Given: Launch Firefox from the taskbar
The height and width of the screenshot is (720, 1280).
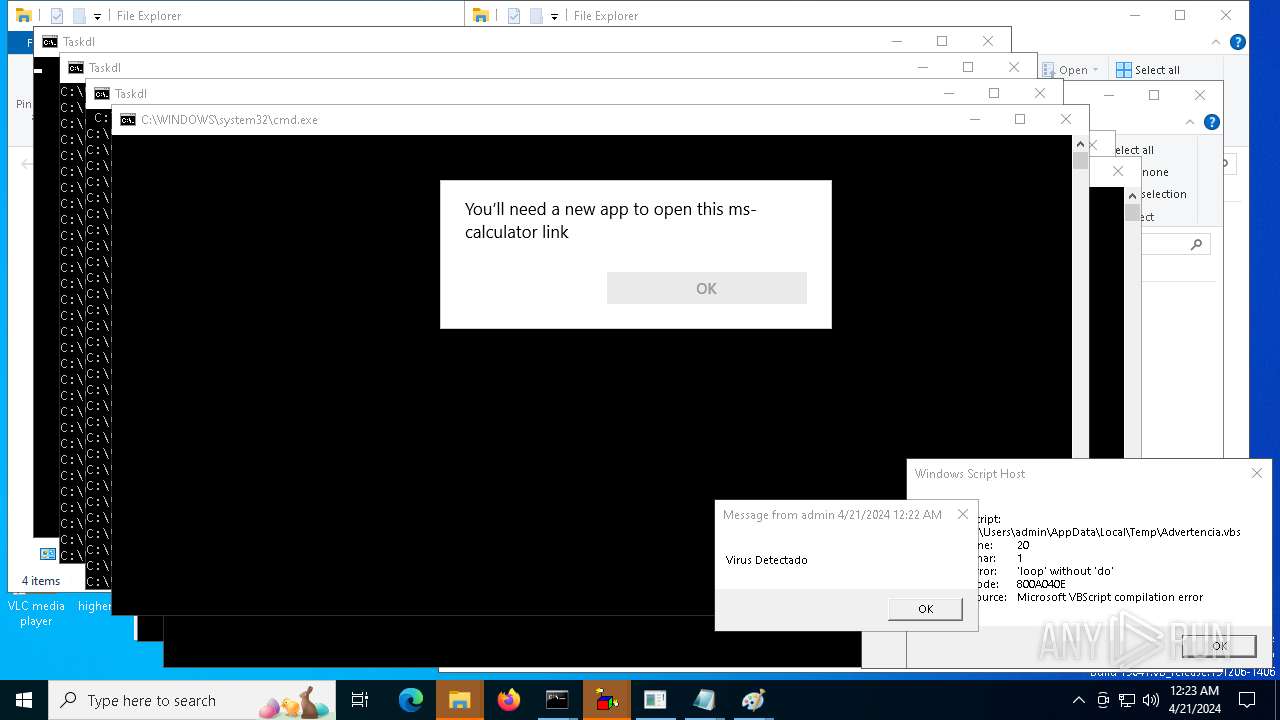Looking at the screenshot, I should coord(509,700).
